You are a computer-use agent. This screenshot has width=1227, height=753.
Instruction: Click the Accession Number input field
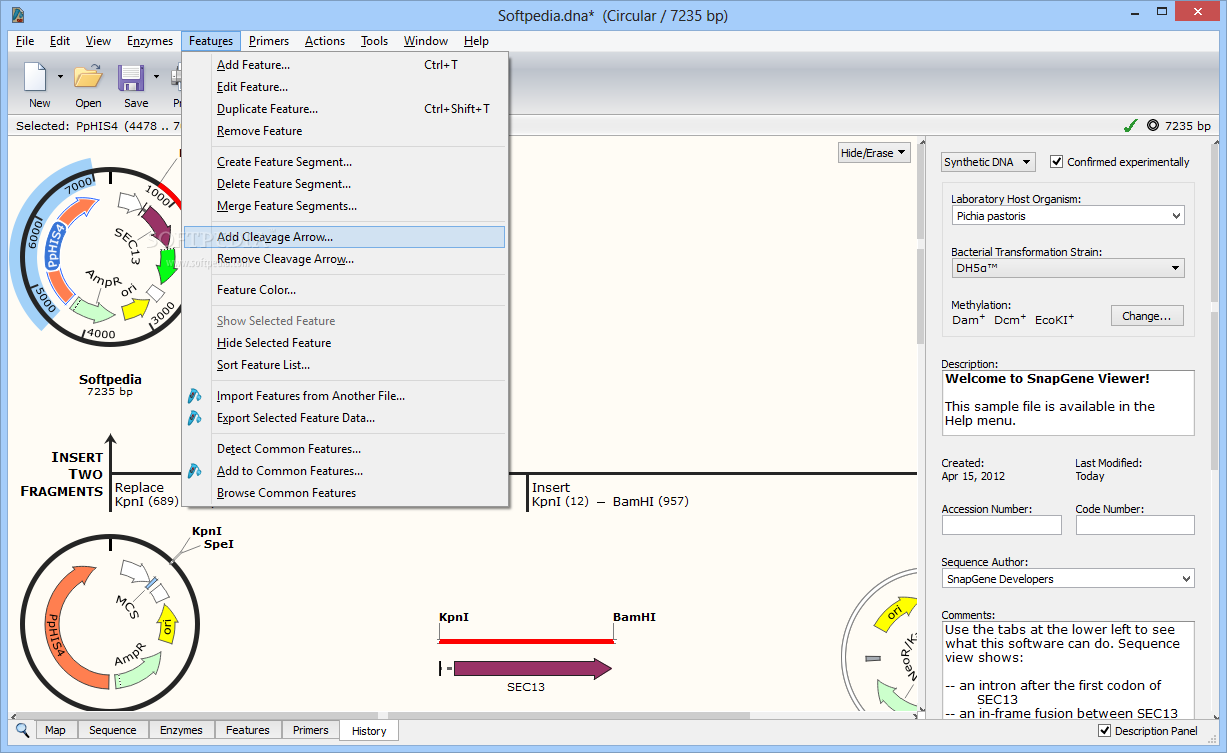pos(1002,525)
